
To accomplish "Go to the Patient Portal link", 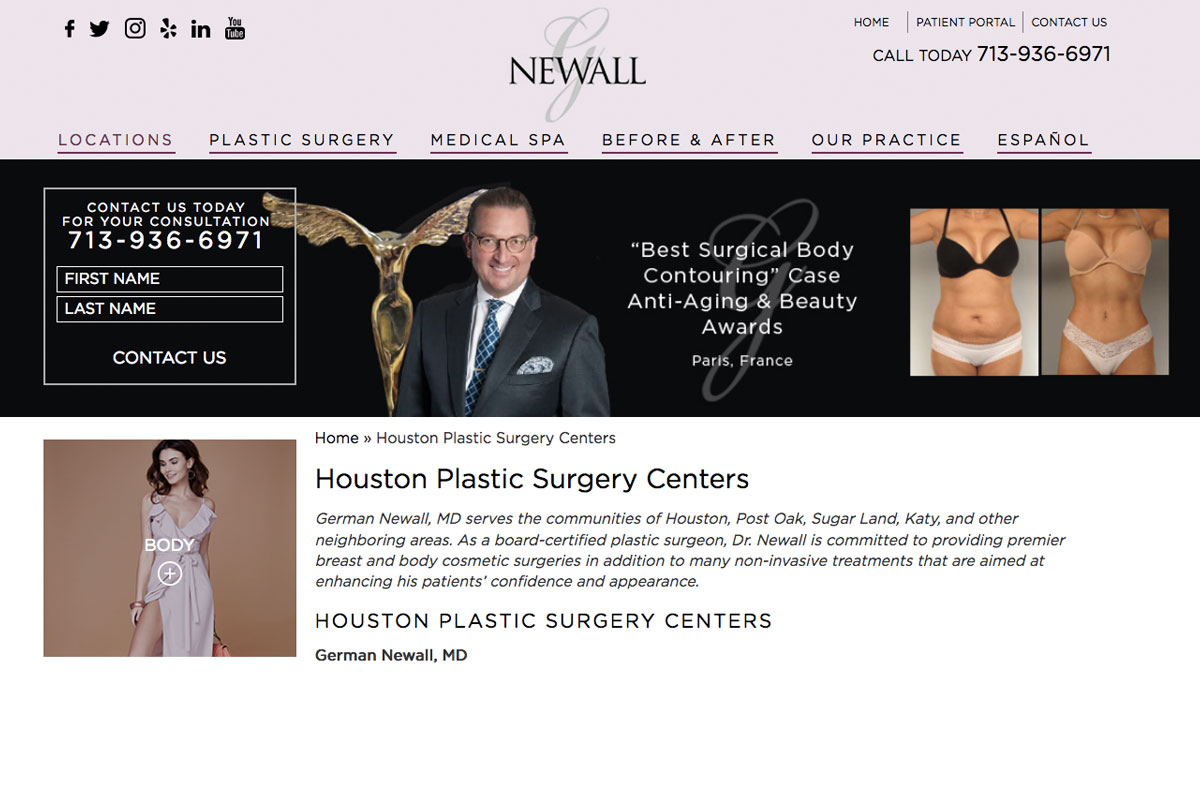I will [965, 22].
